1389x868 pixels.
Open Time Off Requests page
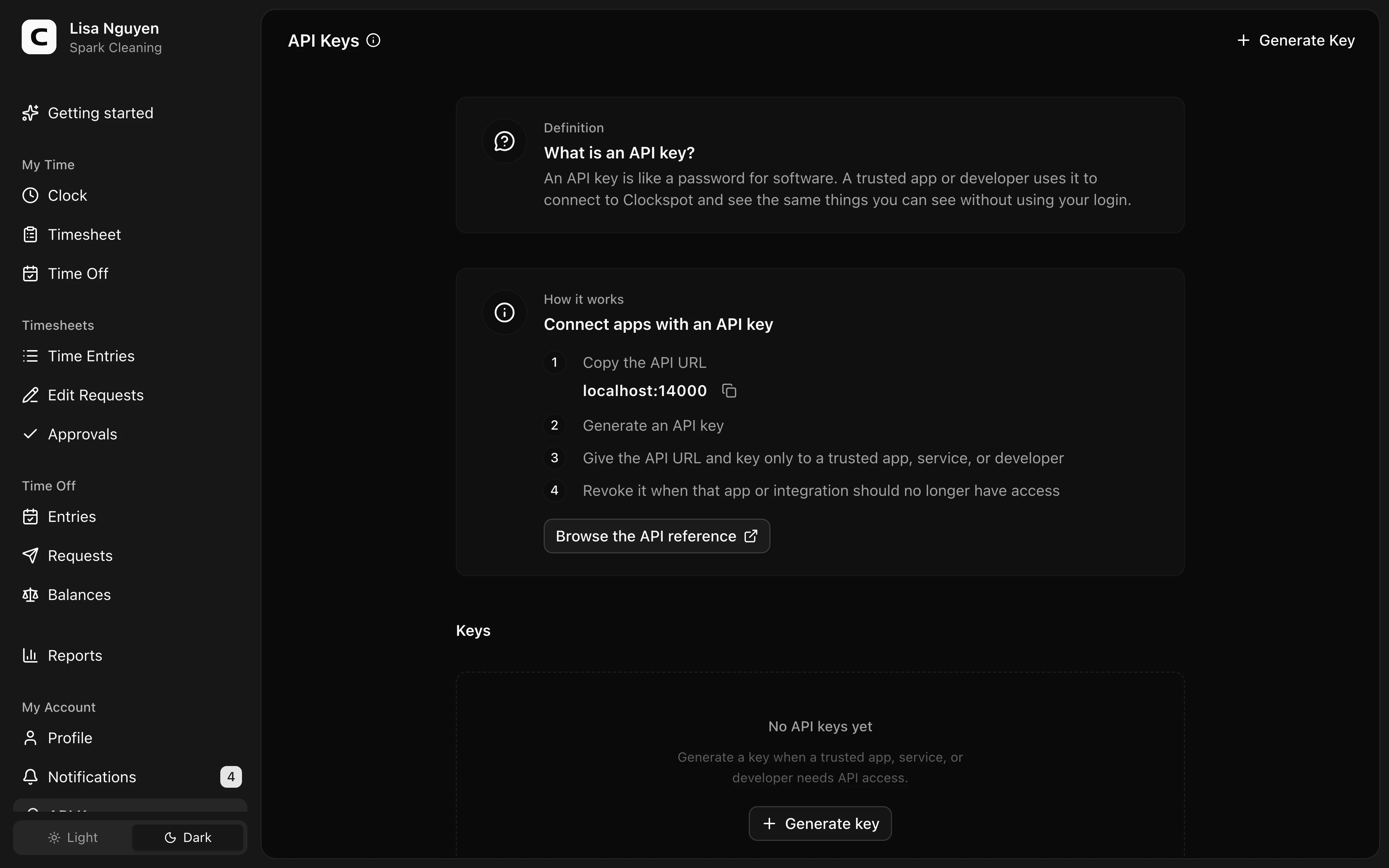(x=130, y=556)
